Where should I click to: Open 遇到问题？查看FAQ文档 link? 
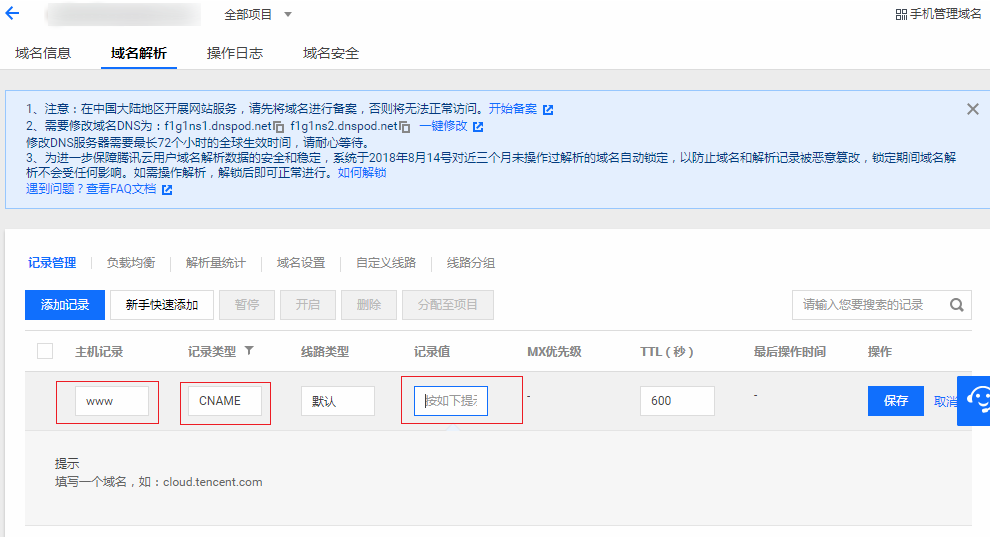pyautogui.click(x=91, y=189)
